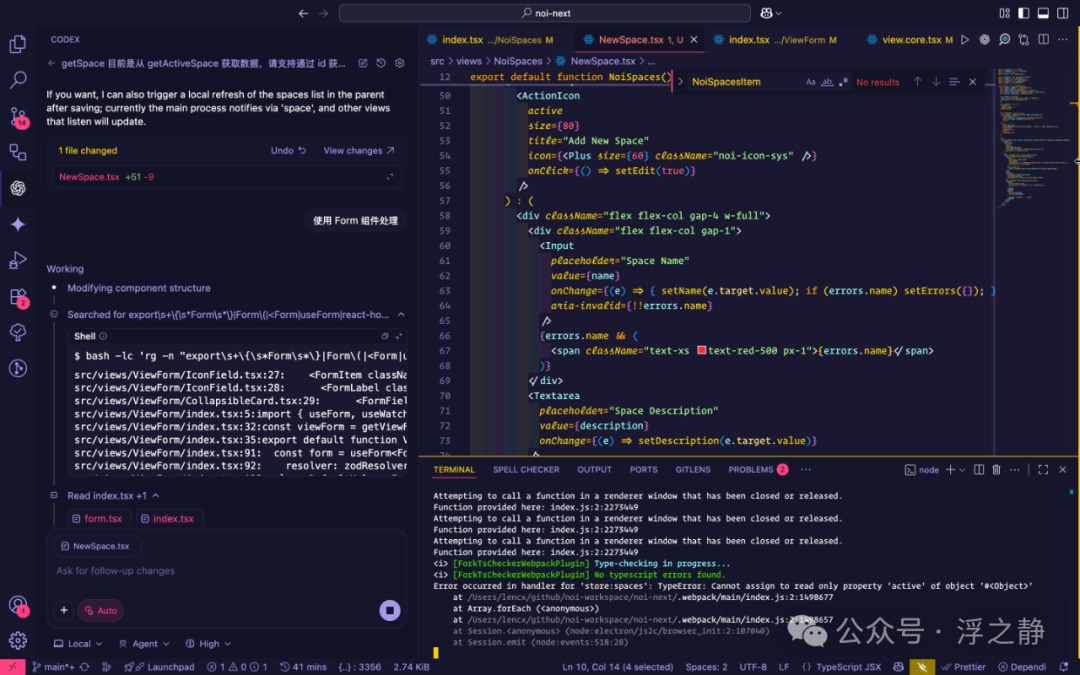Viewport: 1080px width, 675px height.
Task: Switch to the view.core.tsx editor tab
Action: point(911,40)
